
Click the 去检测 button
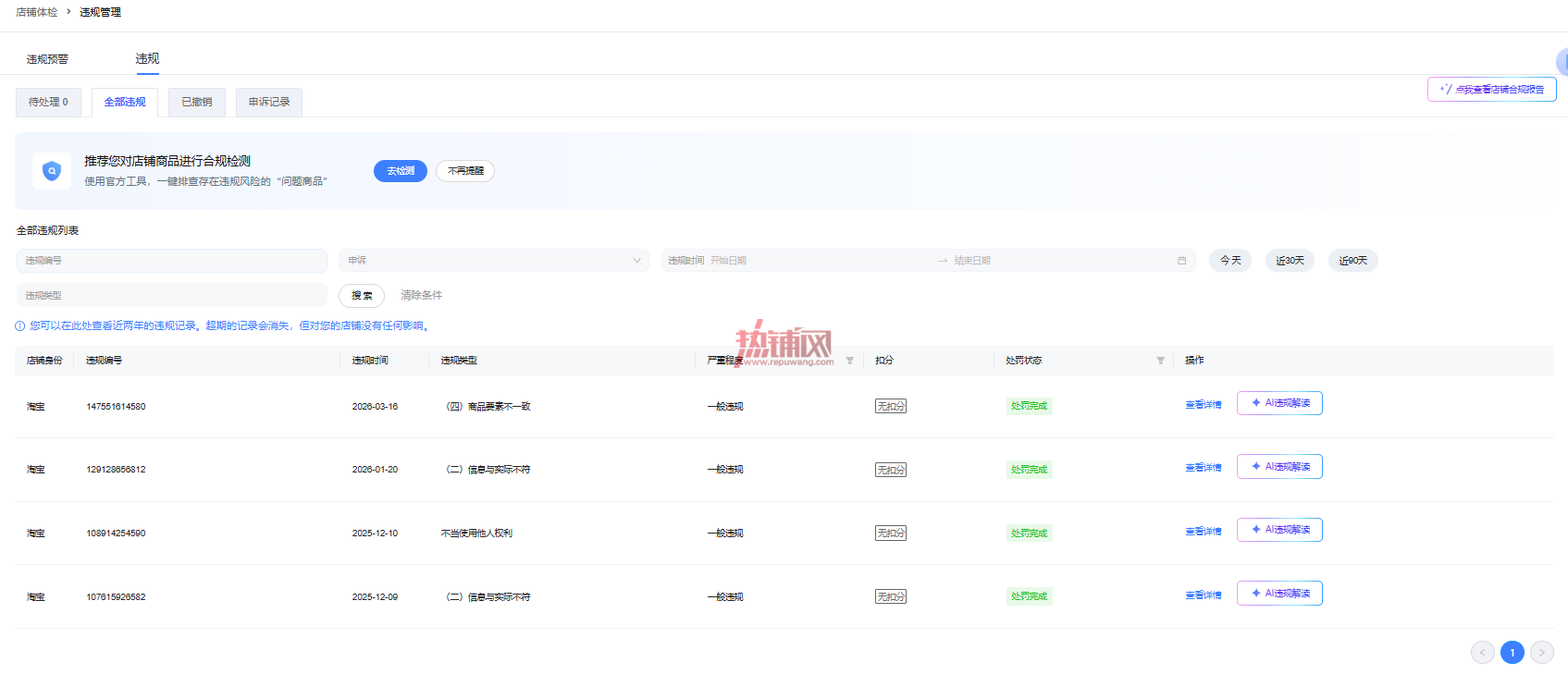point(401,171)
